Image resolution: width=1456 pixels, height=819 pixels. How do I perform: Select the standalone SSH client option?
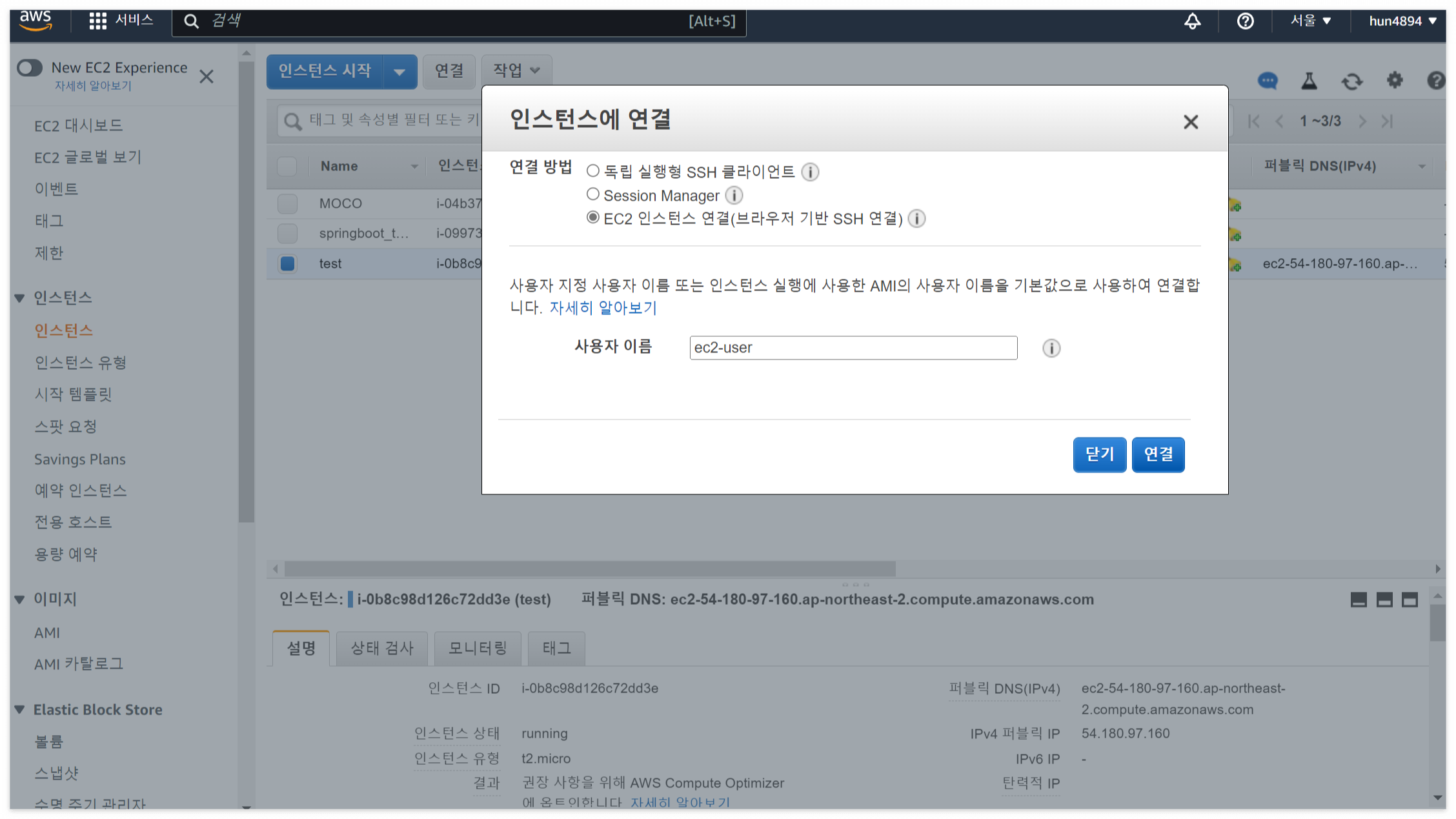pyautogui.click(x=592, y=171)
